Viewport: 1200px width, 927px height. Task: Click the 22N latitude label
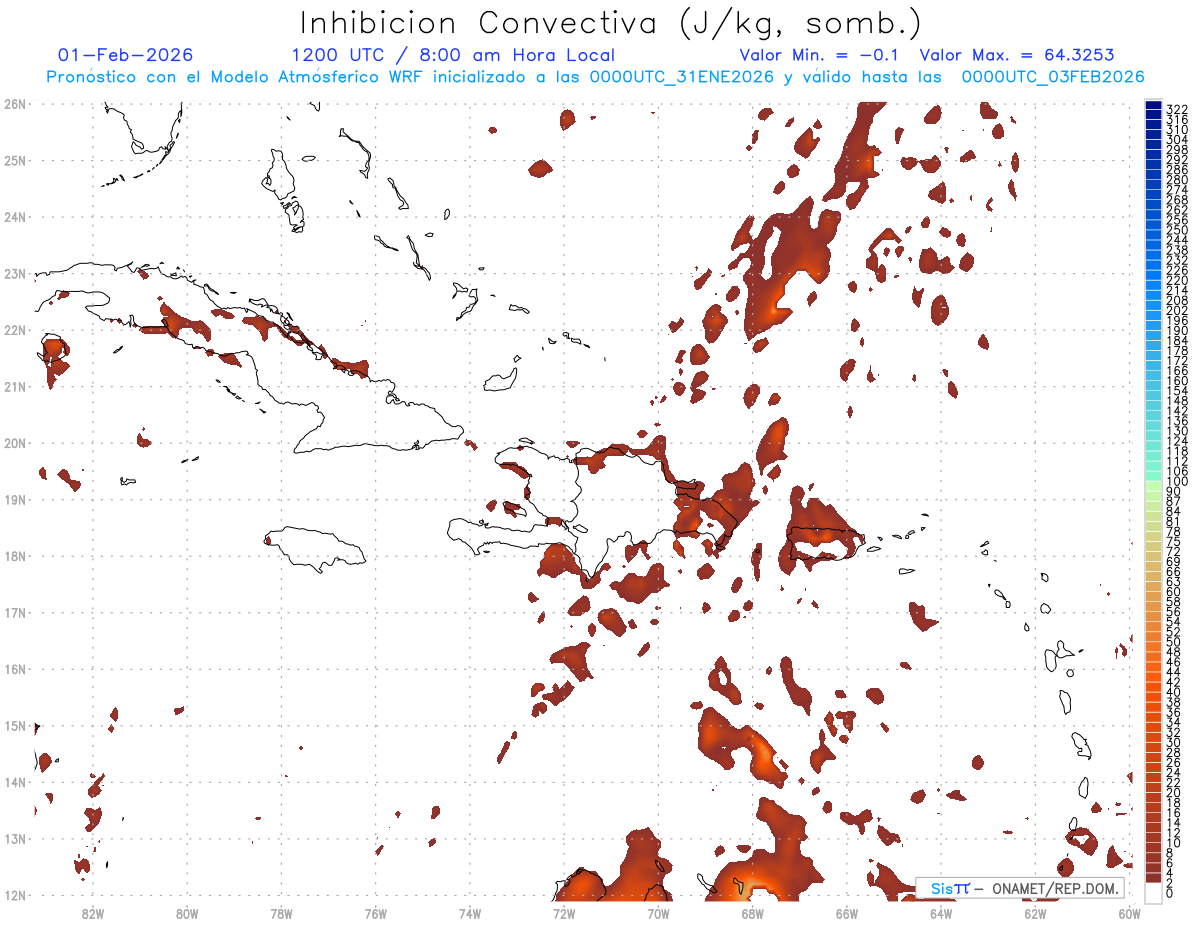[15, 330]
